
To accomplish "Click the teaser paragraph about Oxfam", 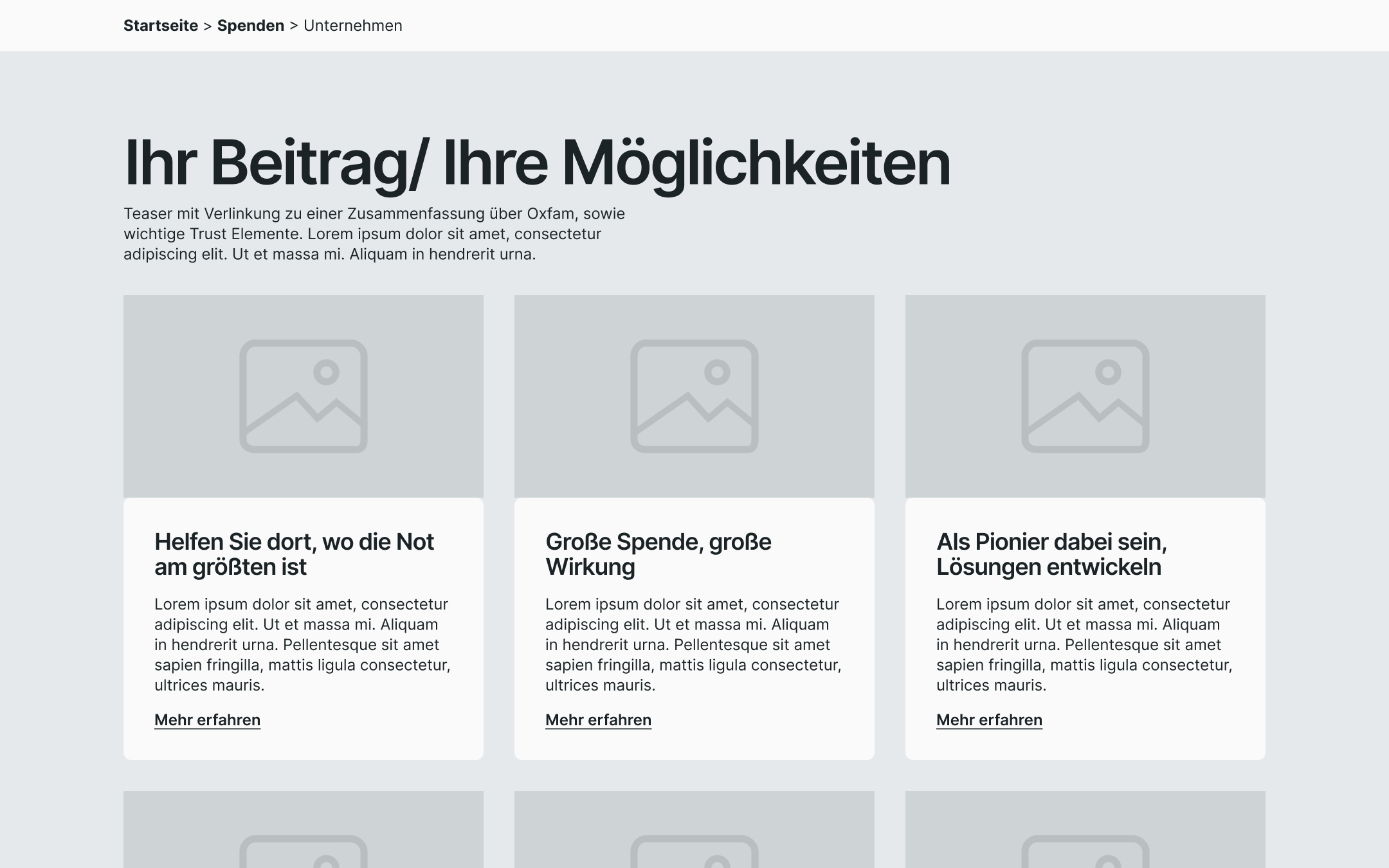I will pyautogui.click(x=374, y=234).
